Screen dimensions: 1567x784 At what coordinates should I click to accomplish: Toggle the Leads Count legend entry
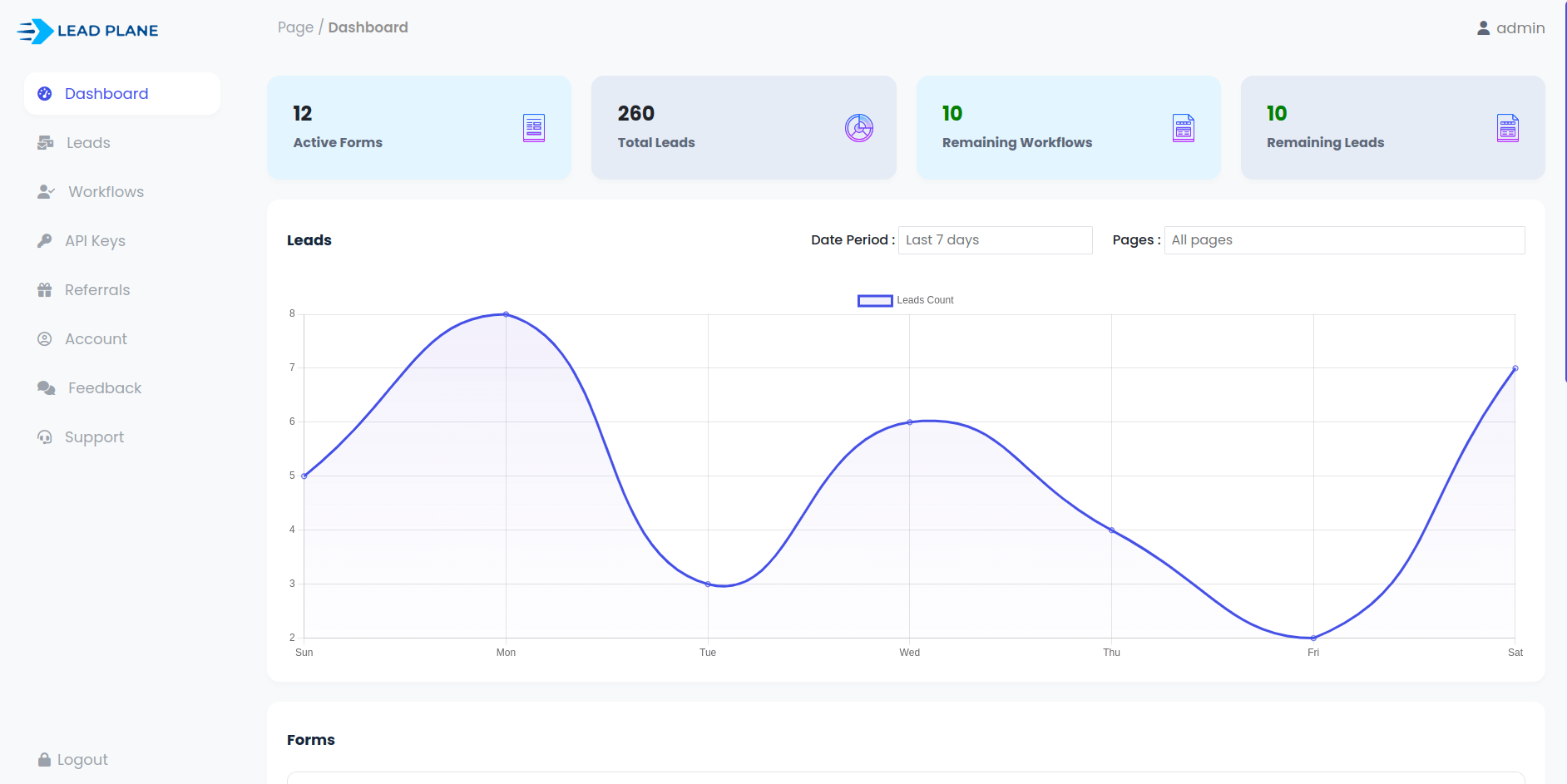click(x=906, y=300)
